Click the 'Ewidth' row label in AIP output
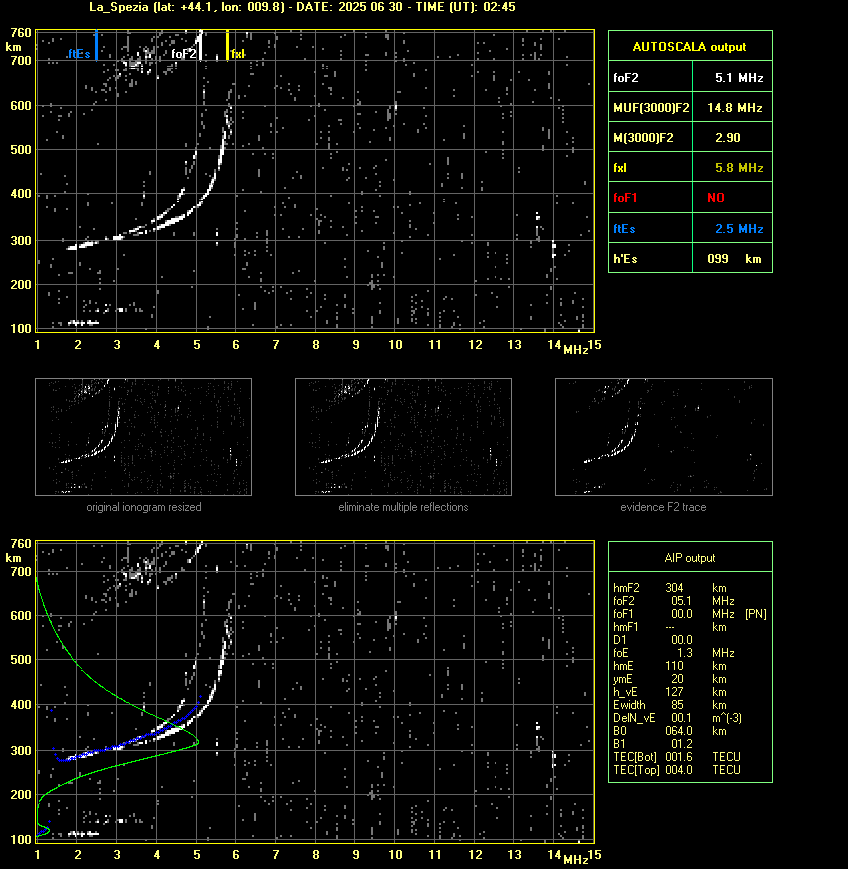This screenshot has height=869, width=848. click(629, 705)
